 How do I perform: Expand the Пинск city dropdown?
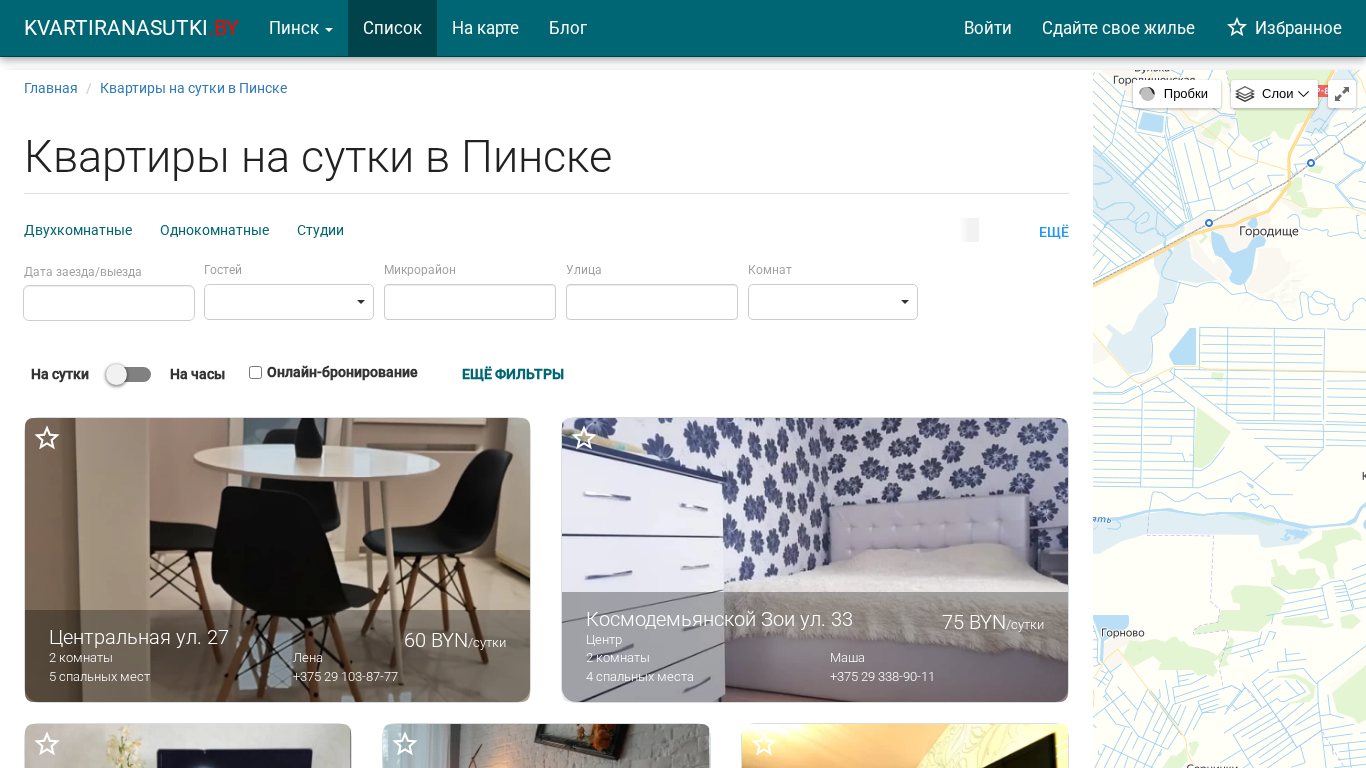300,28
